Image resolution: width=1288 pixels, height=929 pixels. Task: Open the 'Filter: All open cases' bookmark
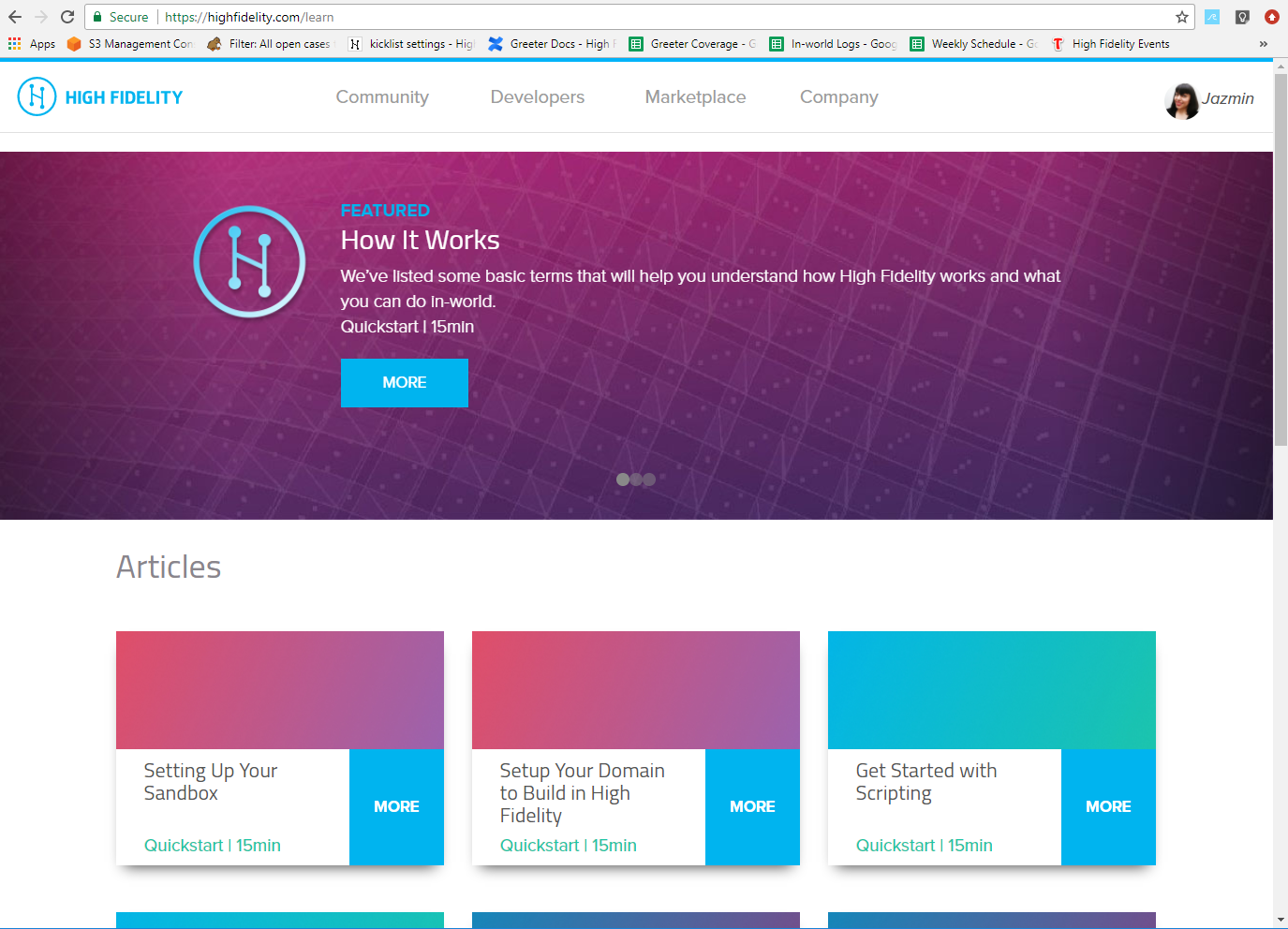(x=269, y=43)
